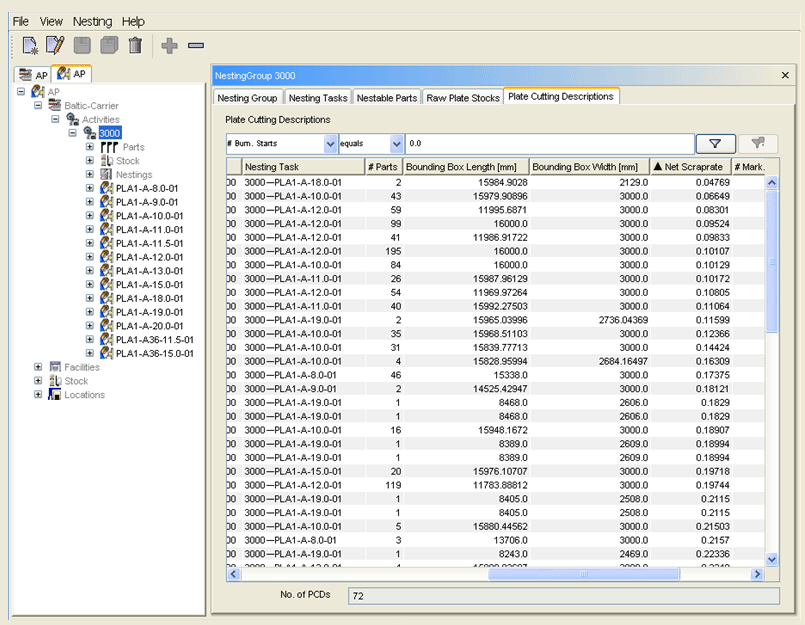The width and height of the screenshot is (805, 625).
Task: Sort by # Mark. column header
Action: tap(750, 167)
